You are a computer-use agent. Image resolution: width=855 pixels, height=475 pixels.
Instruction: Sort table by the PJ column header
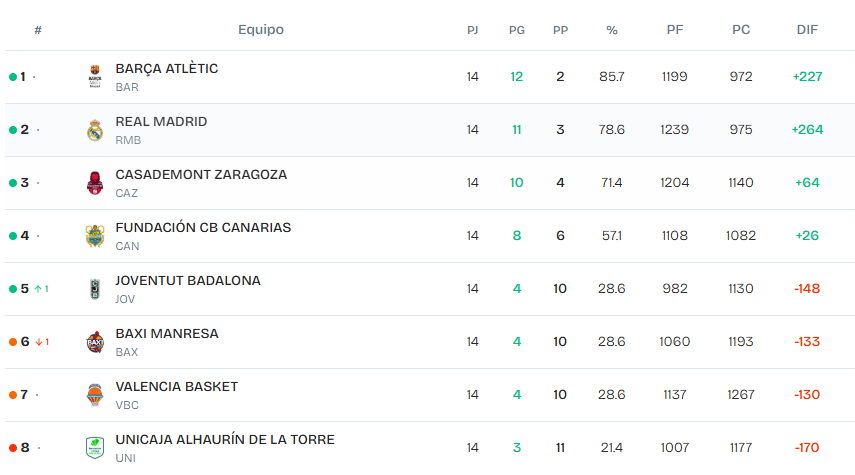[472, 30]
